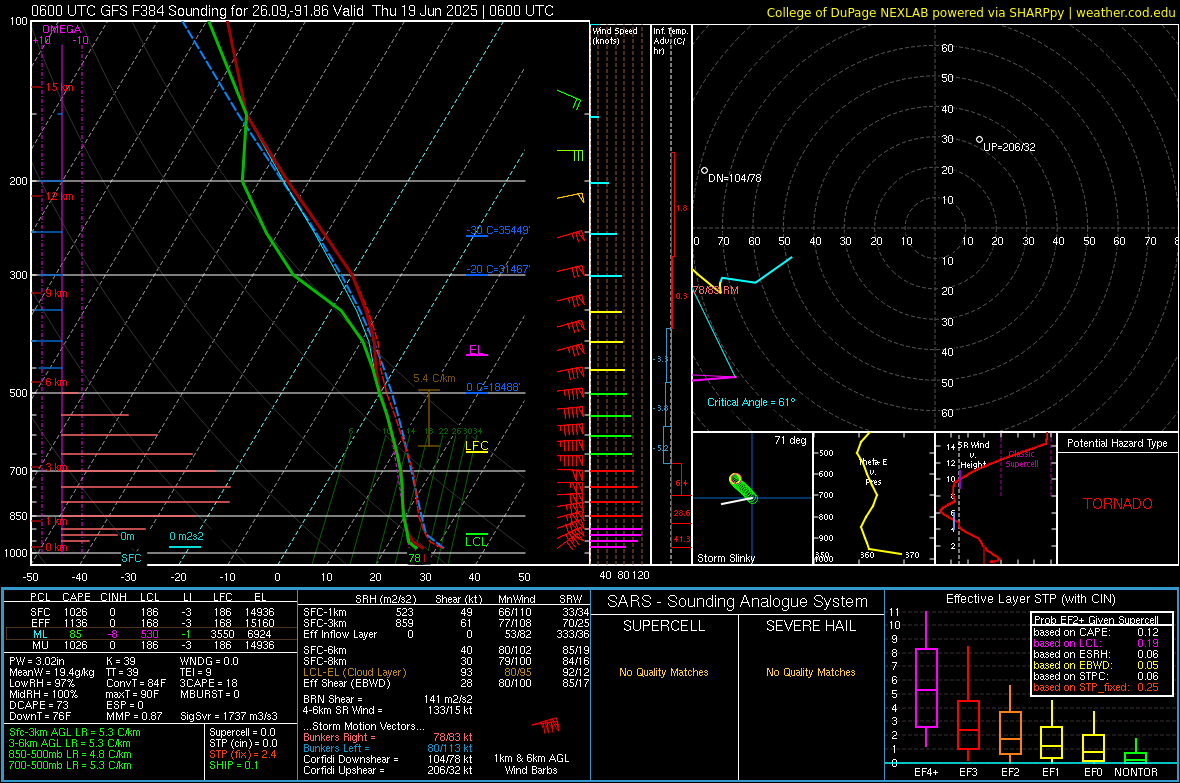1180x783 pixels.
Task: Click the CINH column header
Action: pyautogui.click(x=114, y=597)
